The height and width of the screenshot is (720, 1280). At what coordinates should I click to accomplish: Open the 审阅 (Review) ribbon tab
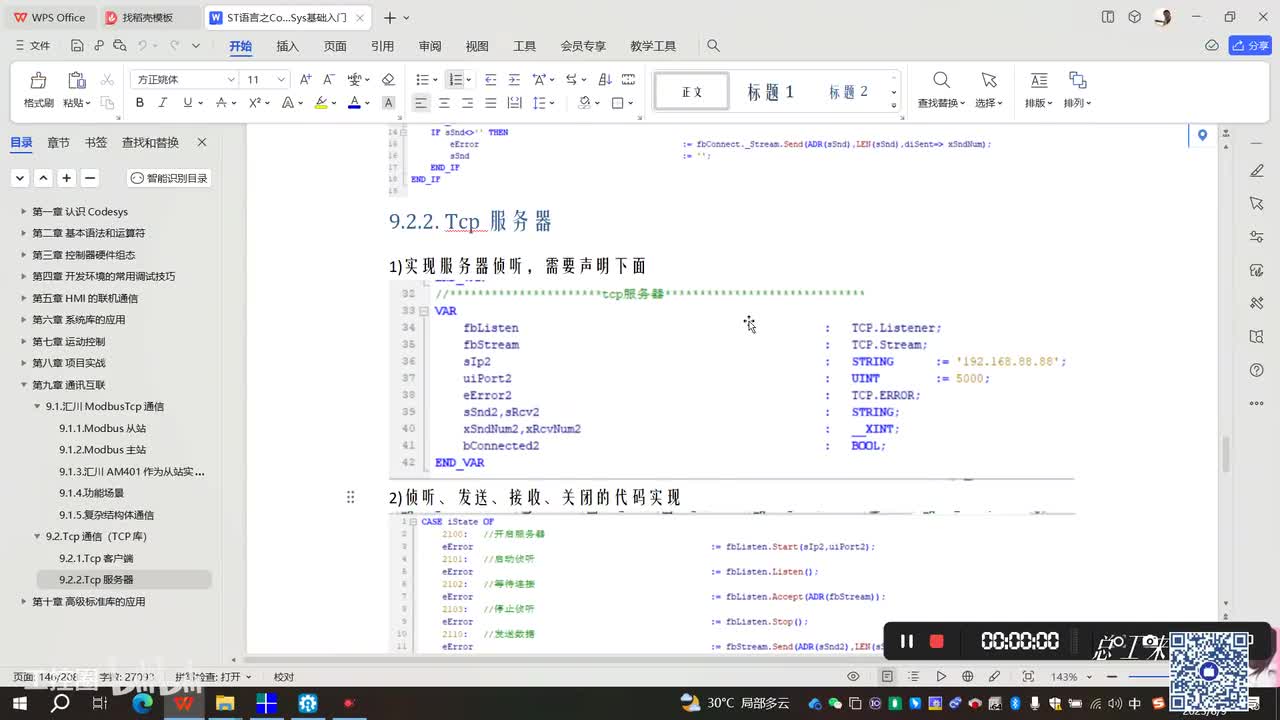point(430,46)
